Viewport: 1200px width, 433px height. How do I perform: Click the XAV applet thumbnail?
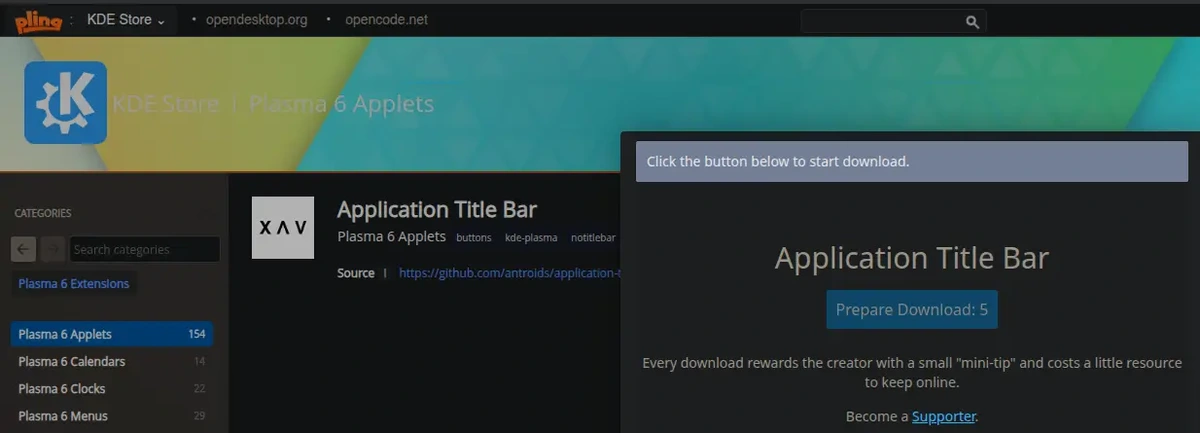tap(282, 228)
